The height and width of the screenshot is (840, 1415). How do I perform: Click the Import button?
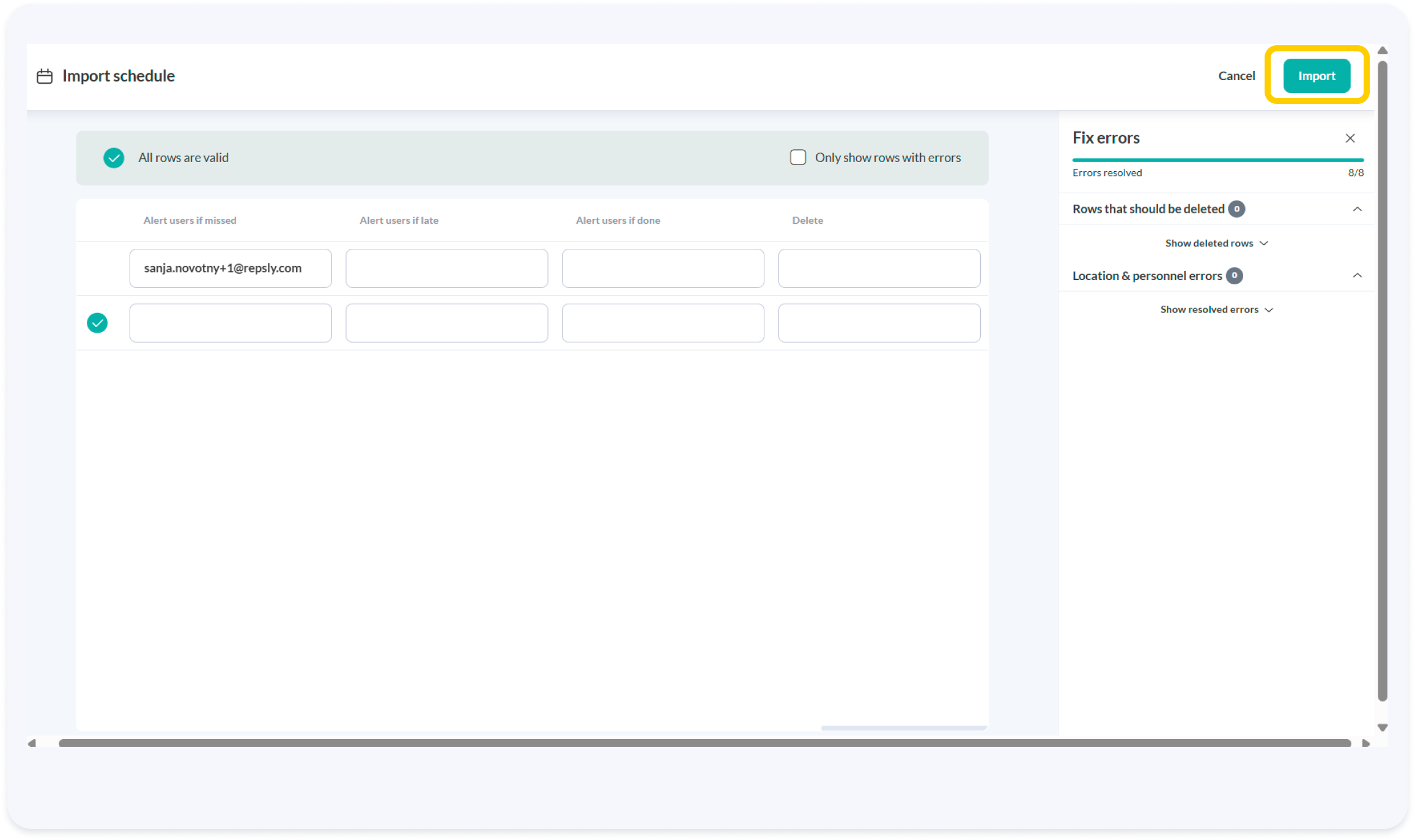[1317, 76]
